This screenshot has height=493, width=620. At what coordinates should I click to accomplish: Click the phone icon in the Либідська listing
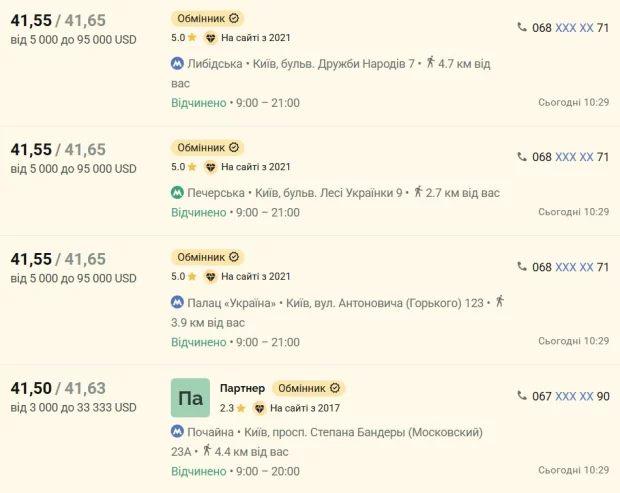522,28
